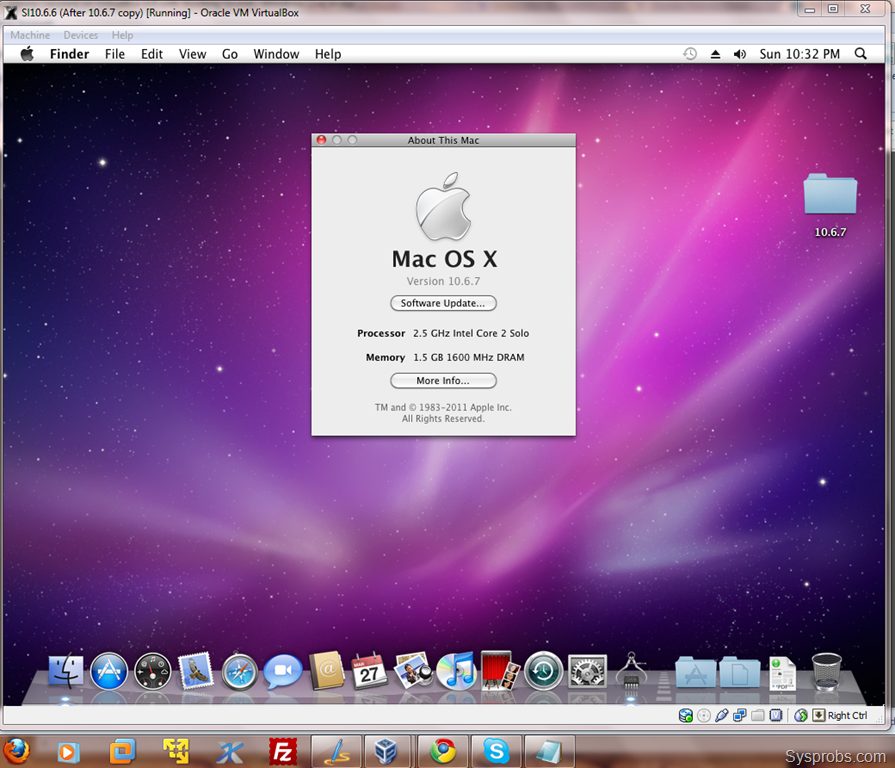Image resolution: width=895 pixels, height=768 pixels.
Task: Open Firefox from Windows taskbar
Action: point(17,751)
